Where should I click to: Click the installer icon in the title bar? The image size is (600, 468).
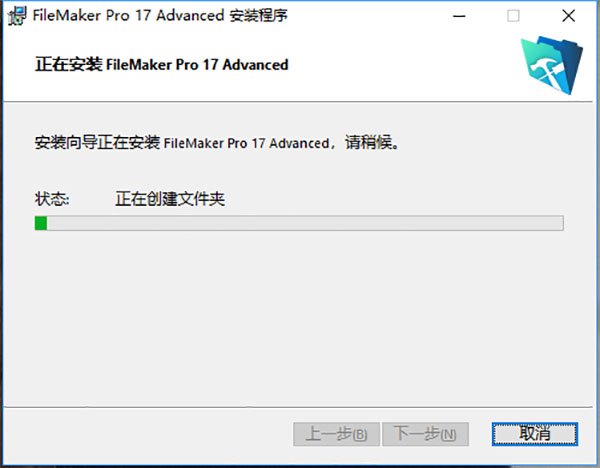(x=17, y=16)
